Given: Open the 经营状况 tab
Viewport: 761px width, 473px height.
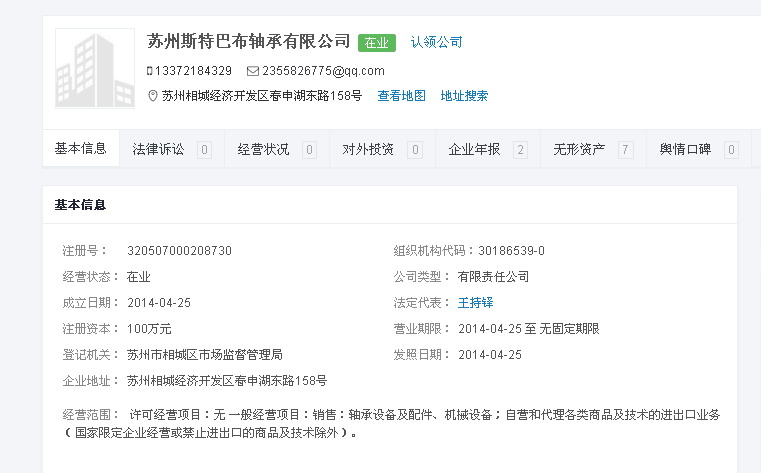Looking at the screenshot, I should point(264,149).
